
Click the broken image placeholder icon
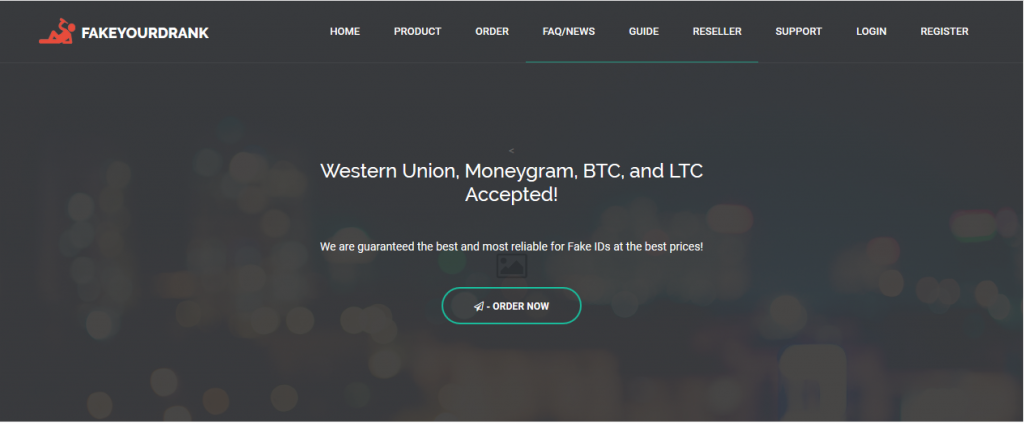[x=511, y=265]
